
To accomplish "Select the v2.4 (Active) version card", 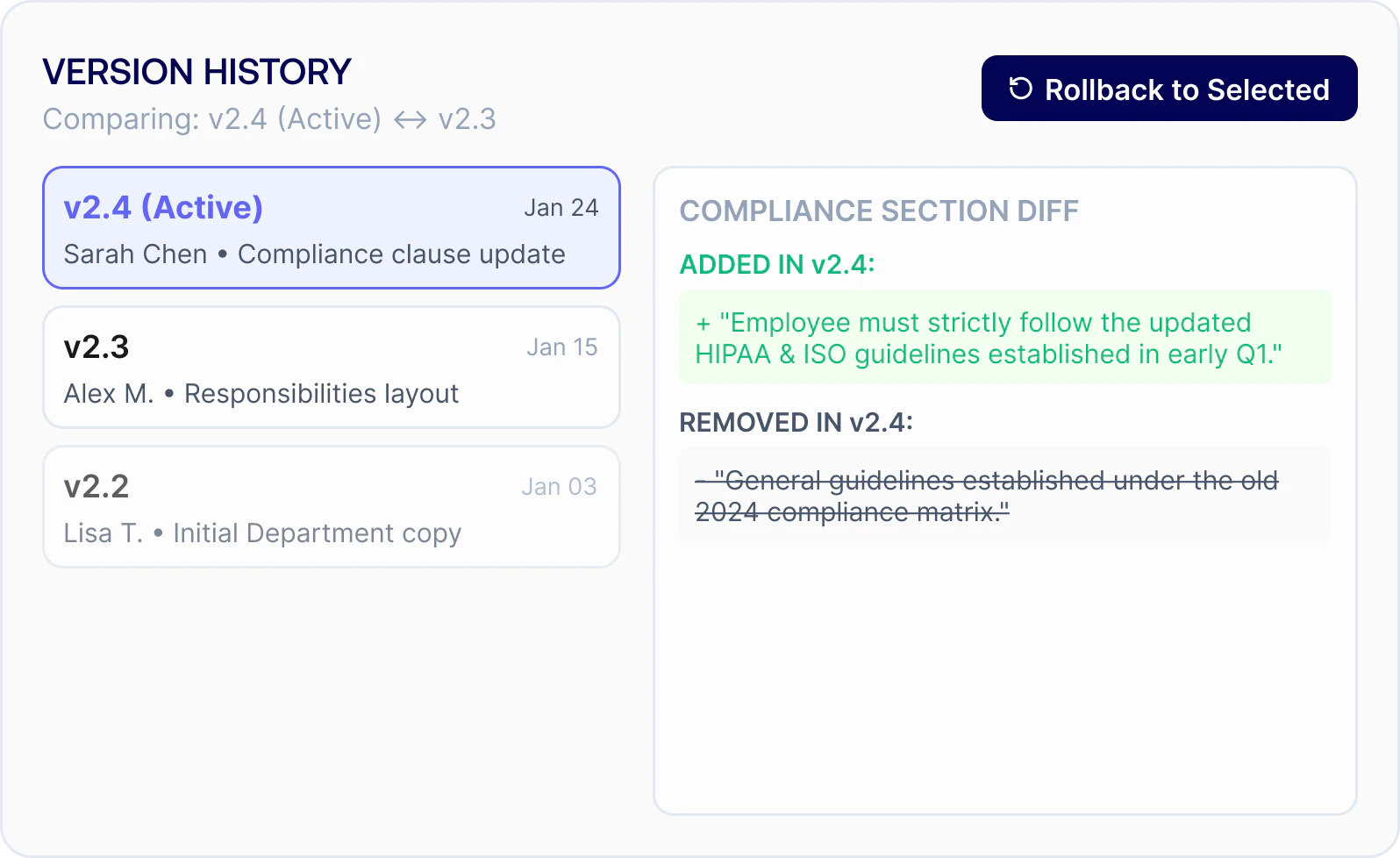I will click(x=332, y=228).
